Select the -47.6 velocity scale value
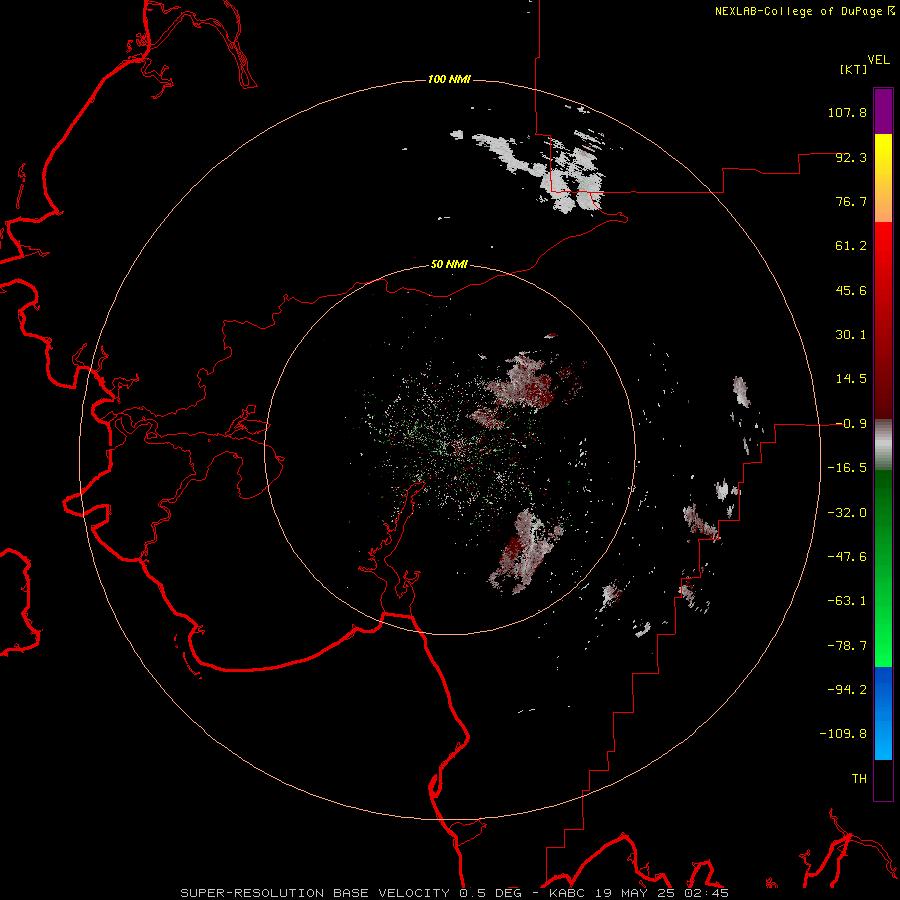This screenshot has height=900, width=900. point(847,557)
